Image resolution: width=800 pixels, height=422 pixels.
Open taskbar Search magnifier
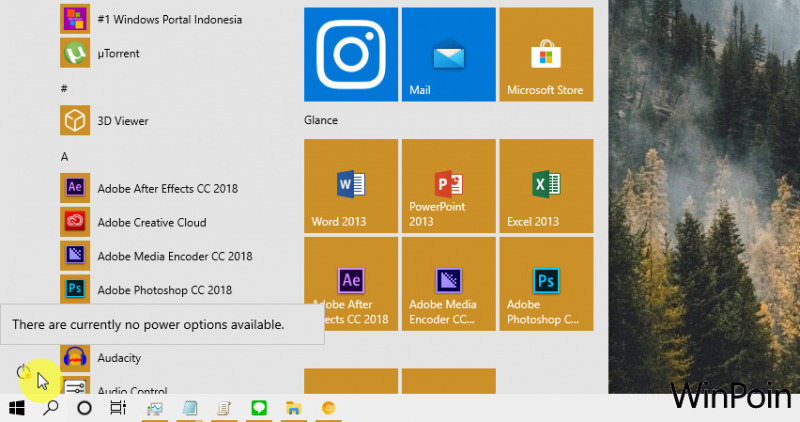coord(51,408)
